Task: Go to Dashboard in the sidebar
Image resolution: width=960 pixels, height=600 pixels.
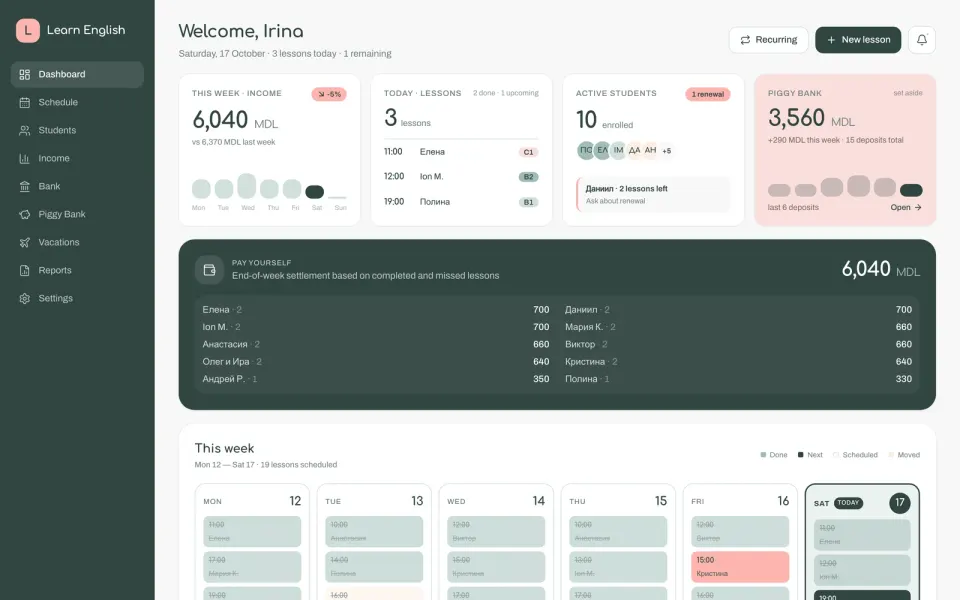Action: point(77,74)
